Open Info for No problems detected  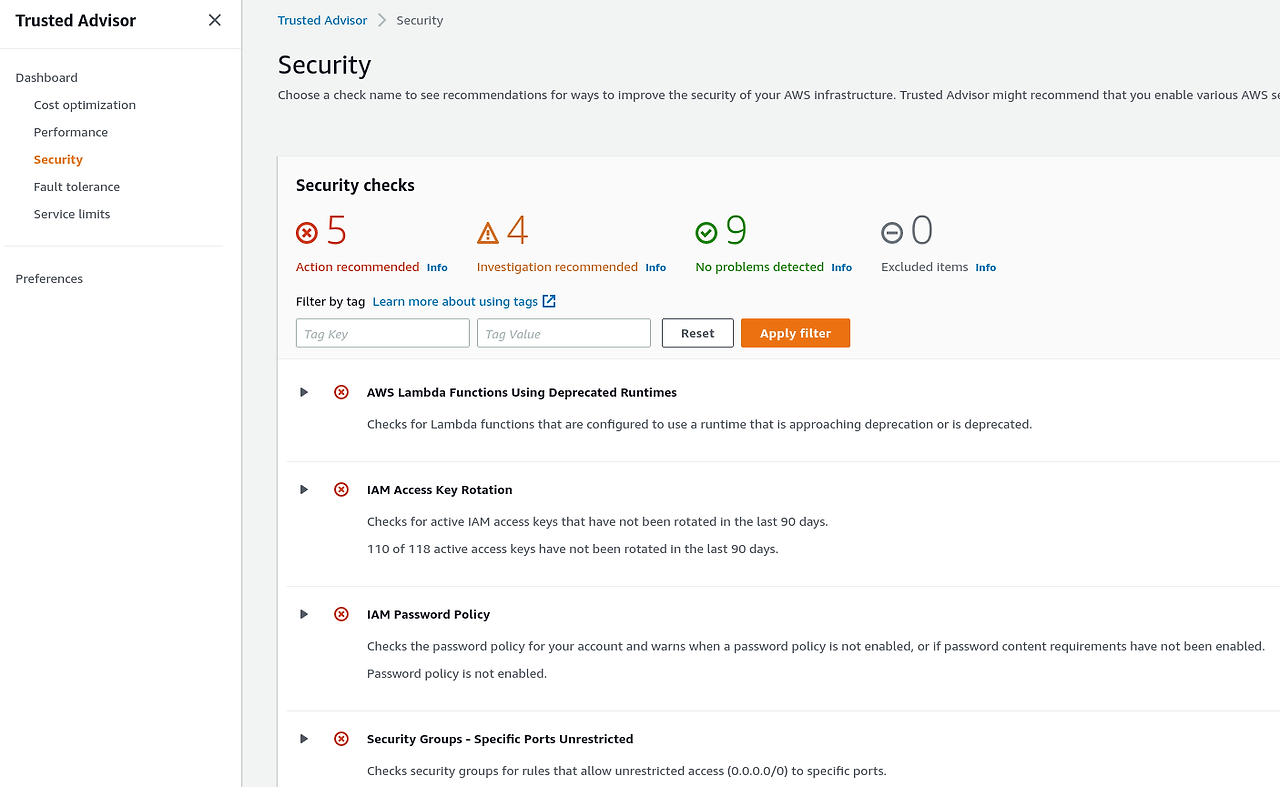click(841, 268)
